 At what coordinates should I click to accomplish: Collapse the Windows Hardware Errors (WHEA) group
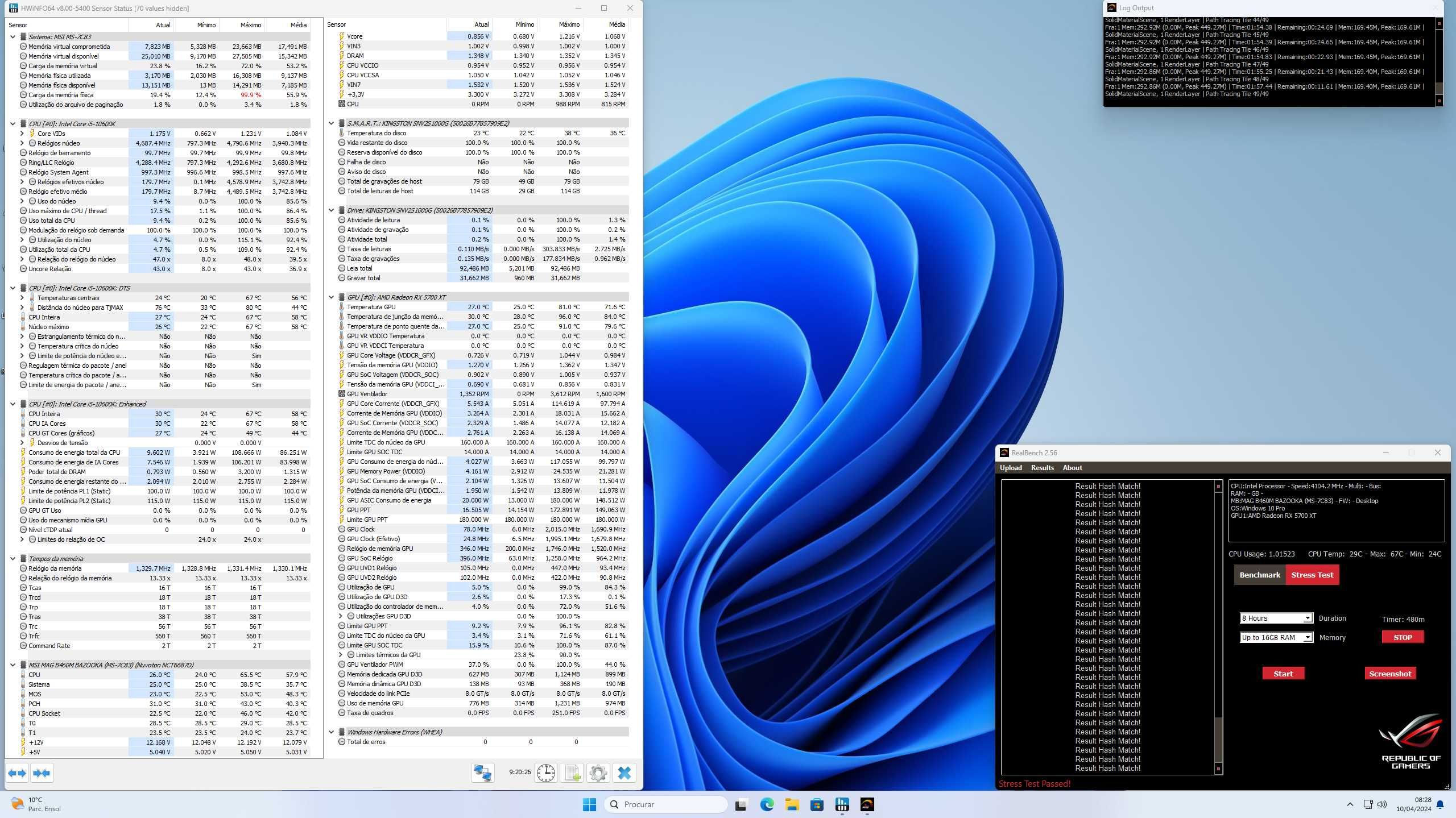point(332,732)
